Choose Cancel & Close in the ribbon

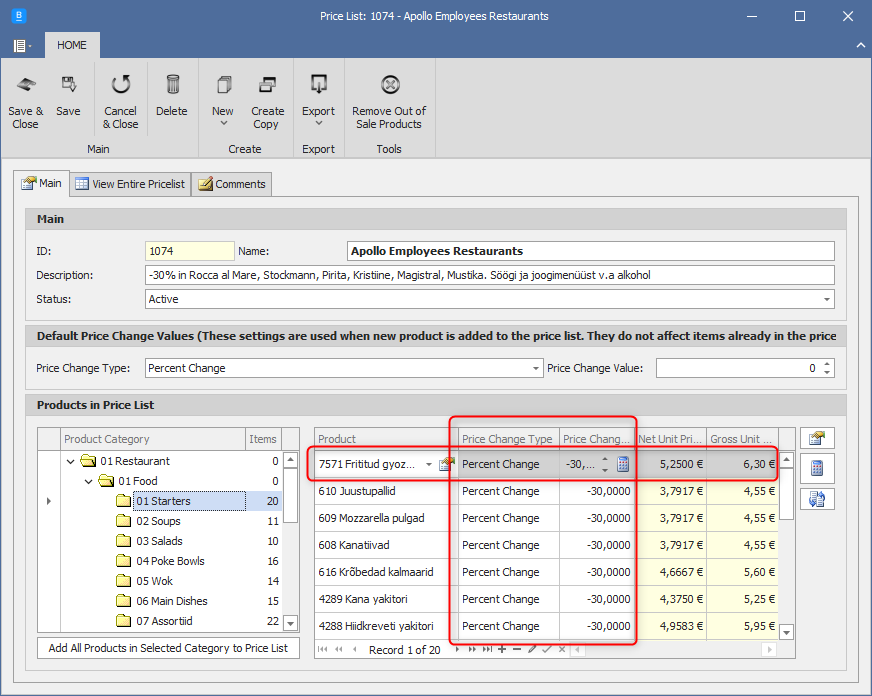click(x=121, y=103)
